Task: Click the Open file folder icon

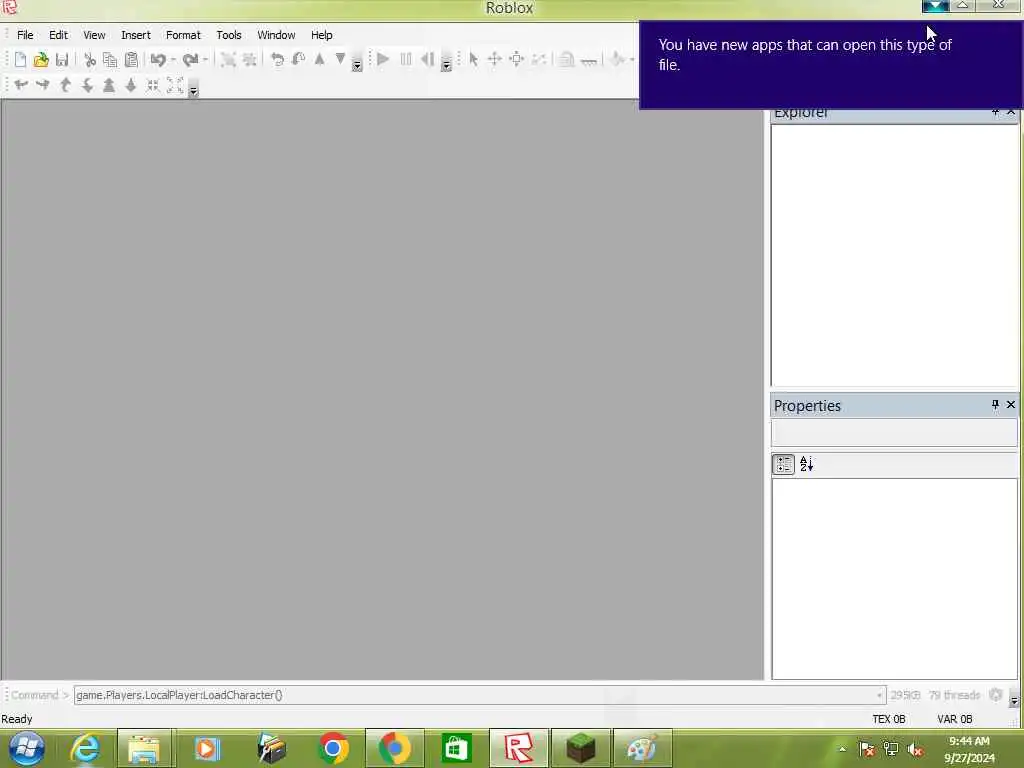Action: point(41,60)
